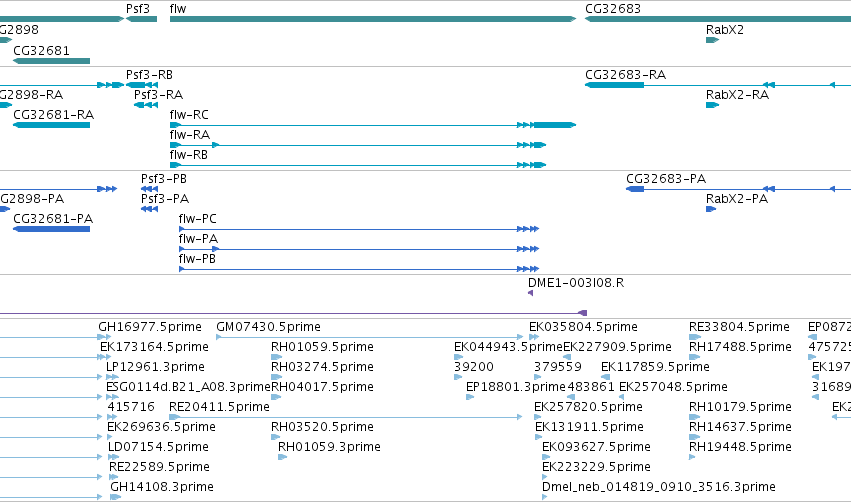This screenshot has height=502, width=851.
Task: Click the flw-RC transcript line
Action: click(x=373, y=125)
